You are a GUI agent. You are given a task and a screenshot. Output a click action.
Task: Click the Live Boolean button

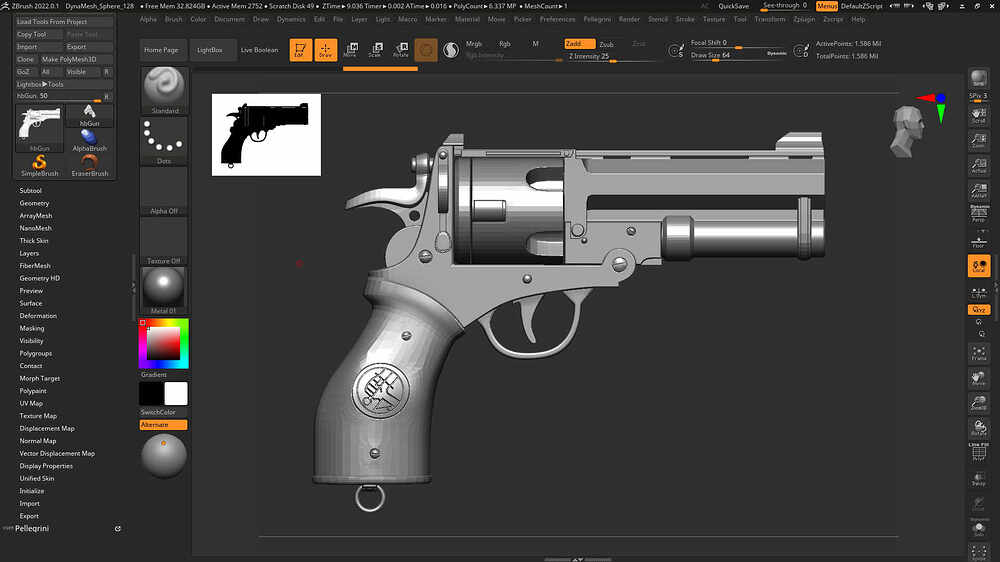pos(260,50)
